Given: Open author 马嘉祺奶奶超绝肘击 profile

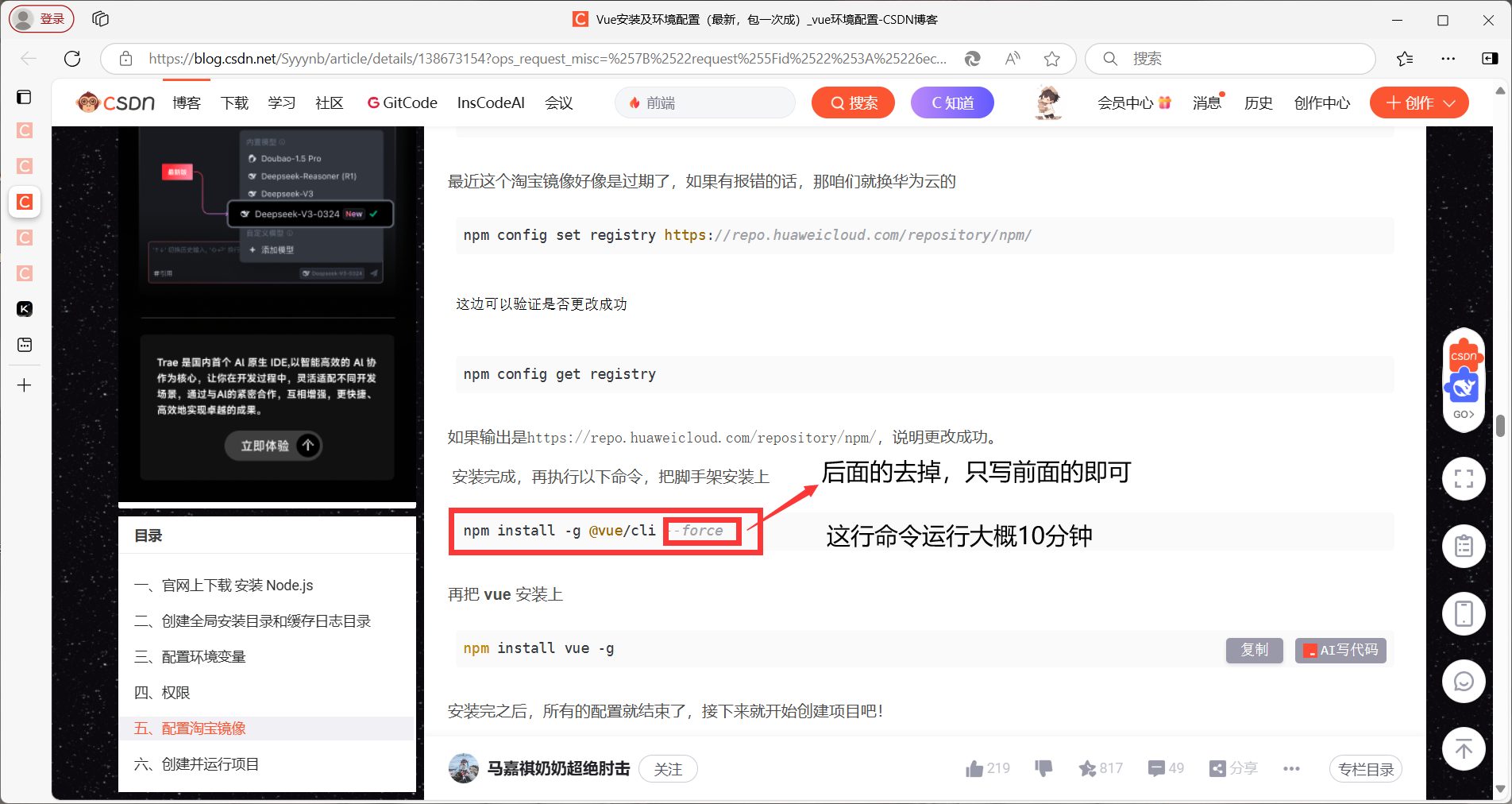Looking at the screenshot, I should (x=558, y=769).
